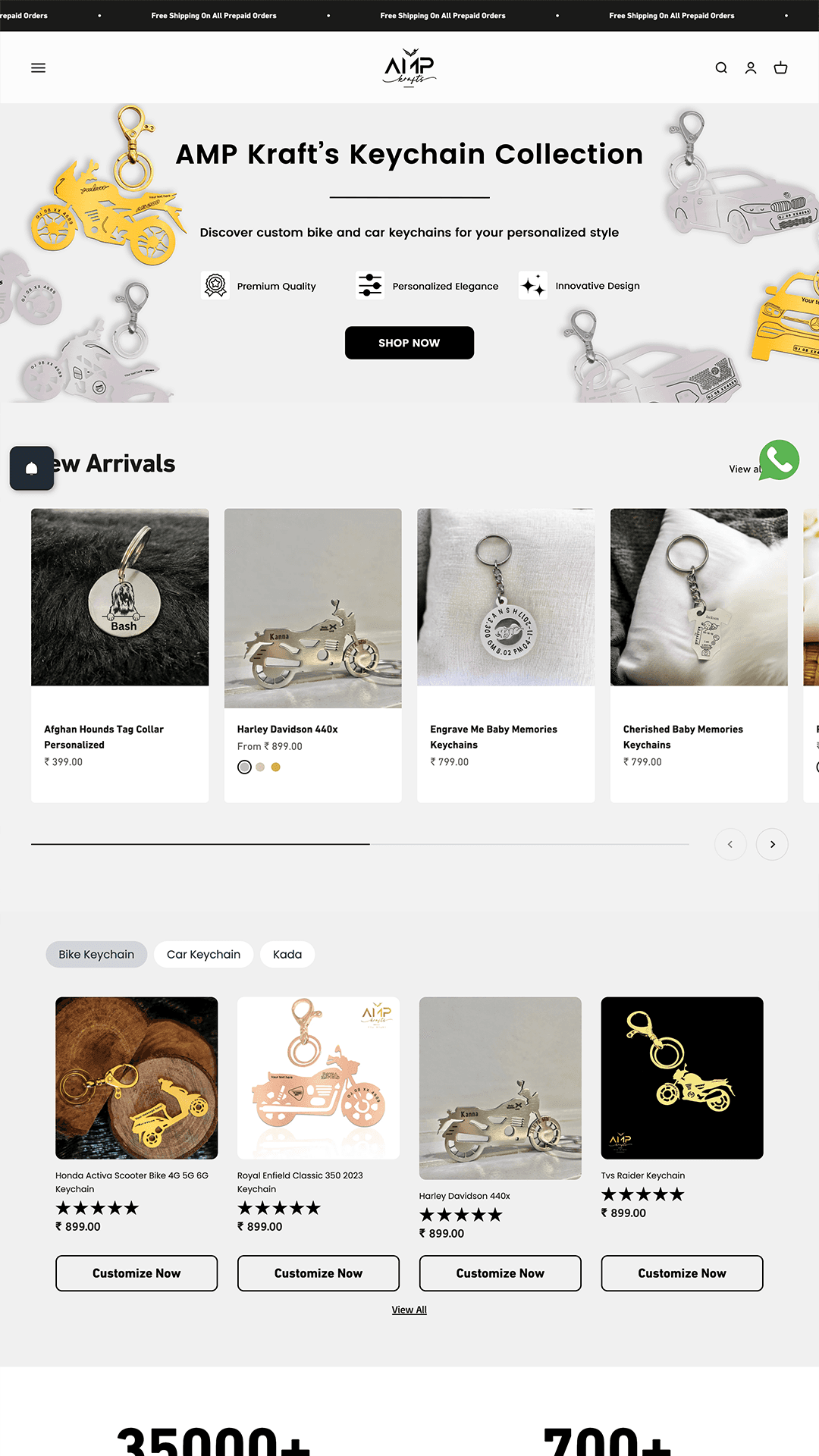This screenshot has width=819, height=1456.
Task: Customize Now on Tvs Raider Keychain
Action: coord(681,1273)
